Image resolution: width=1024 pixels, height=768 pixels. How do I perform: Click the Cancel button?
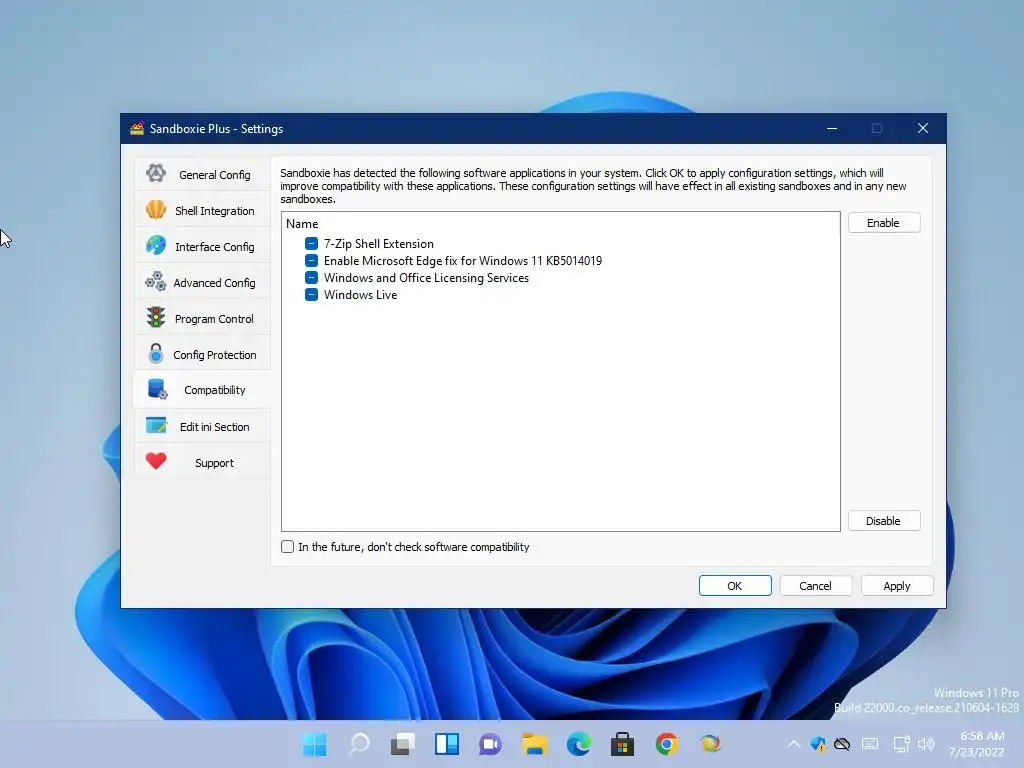[815, 586]
